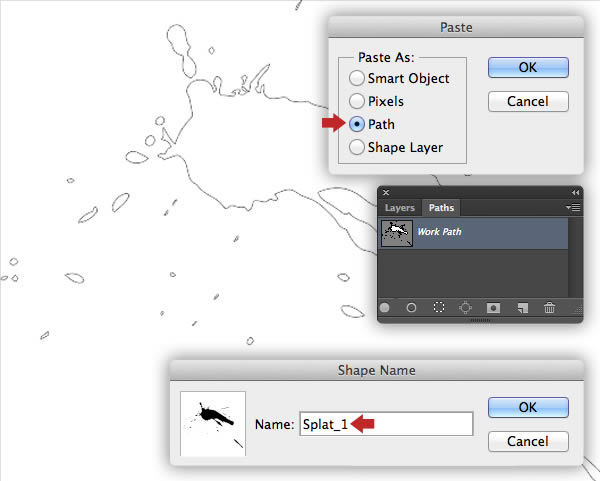Click the Work Path thumbnail
The image size is (600, 481).
point(397,233)
